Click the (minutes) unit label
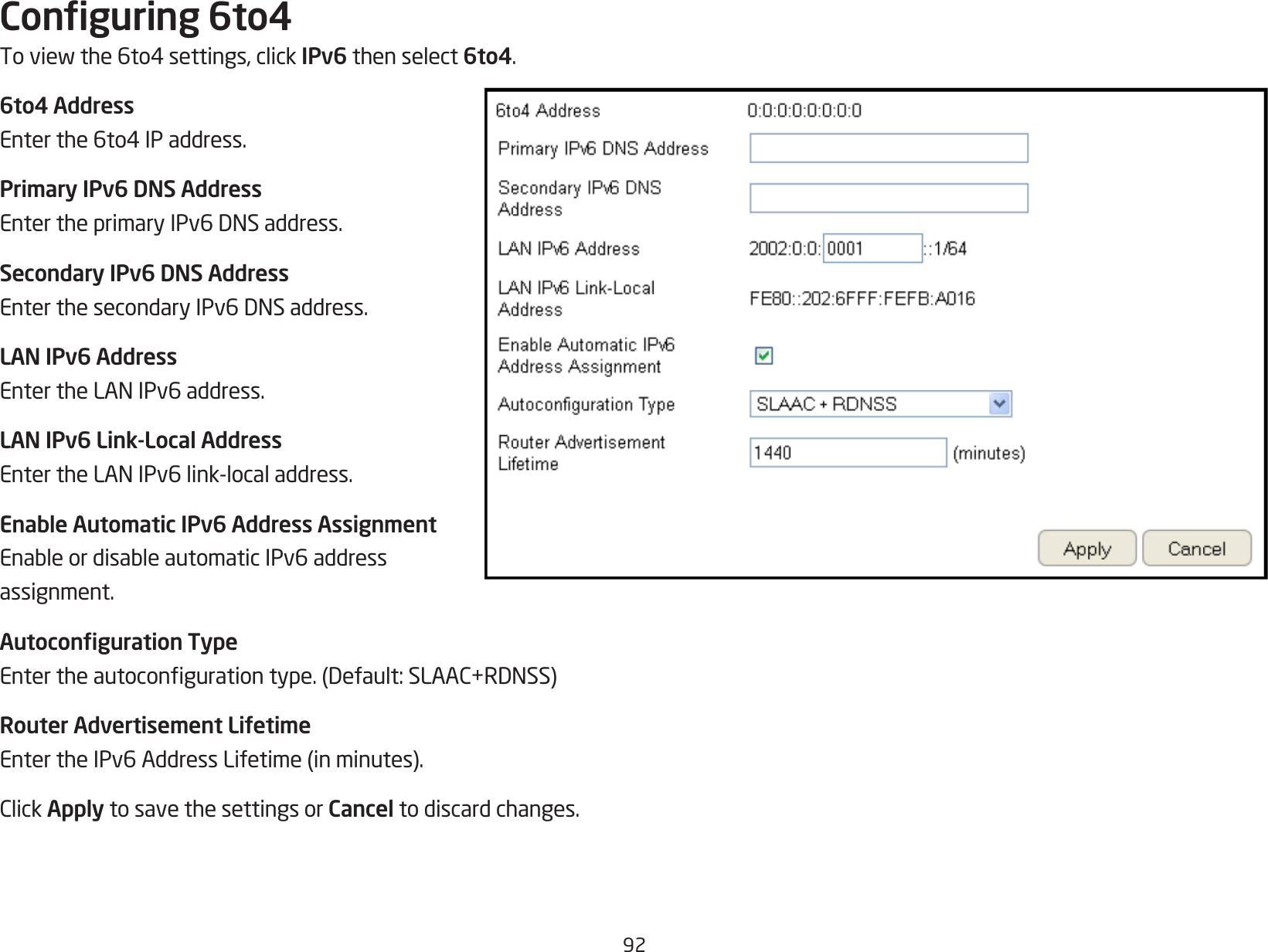 click(x=989, y=454)
